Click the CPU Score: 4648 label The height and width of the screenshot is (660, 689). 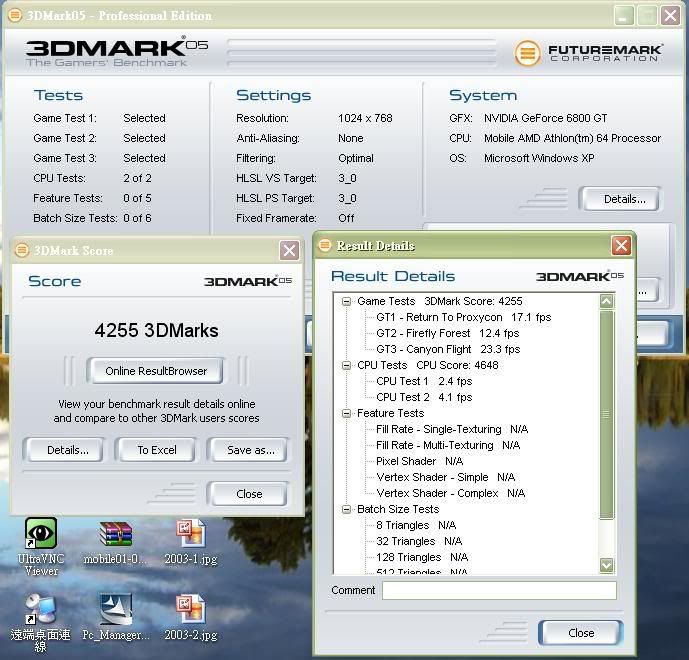click(x=457, y=366)
